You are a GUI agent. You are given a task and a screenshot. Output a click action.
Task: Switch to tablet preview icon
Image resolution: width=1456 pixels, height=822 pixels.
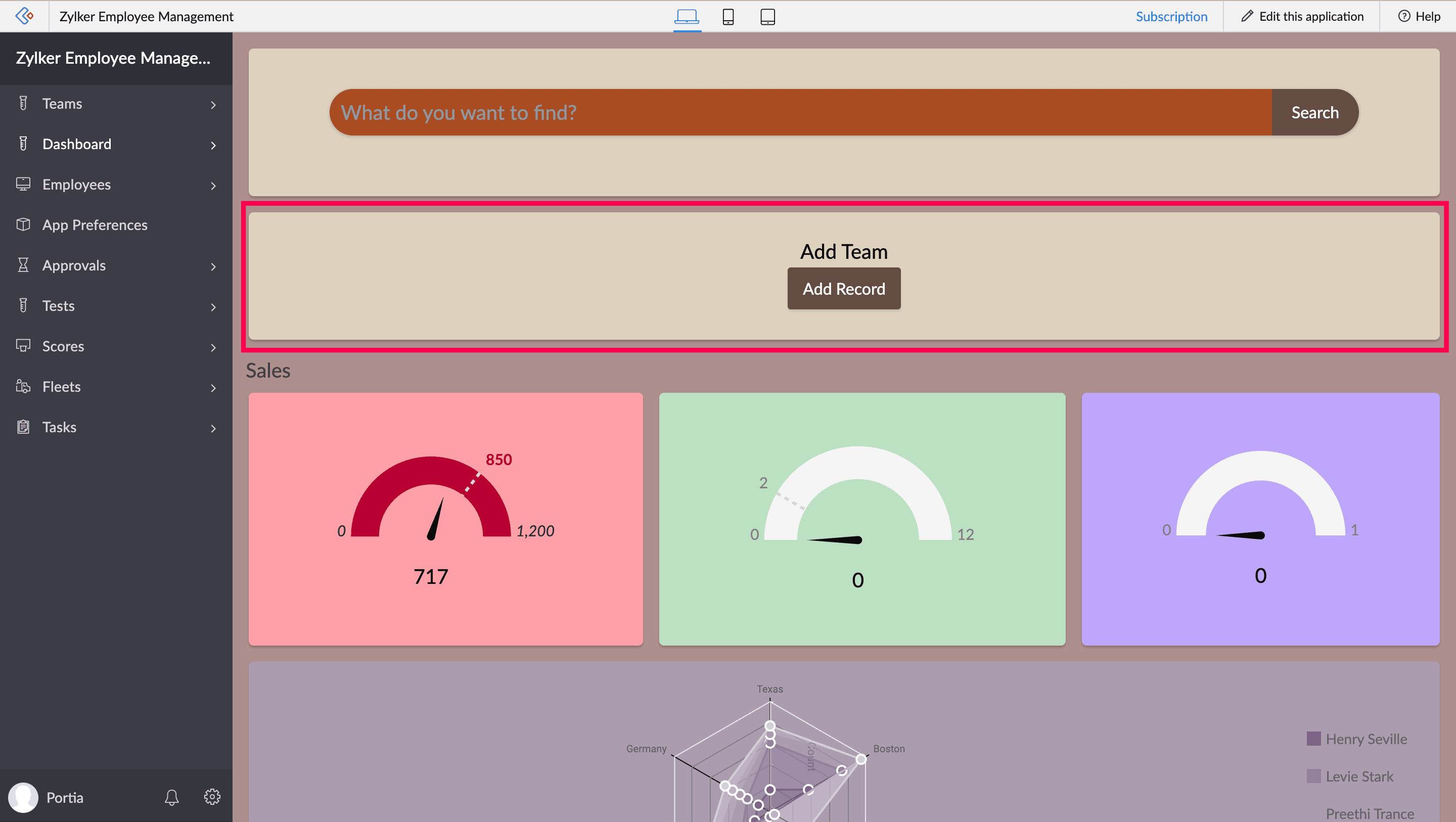(x=767, y=16)
